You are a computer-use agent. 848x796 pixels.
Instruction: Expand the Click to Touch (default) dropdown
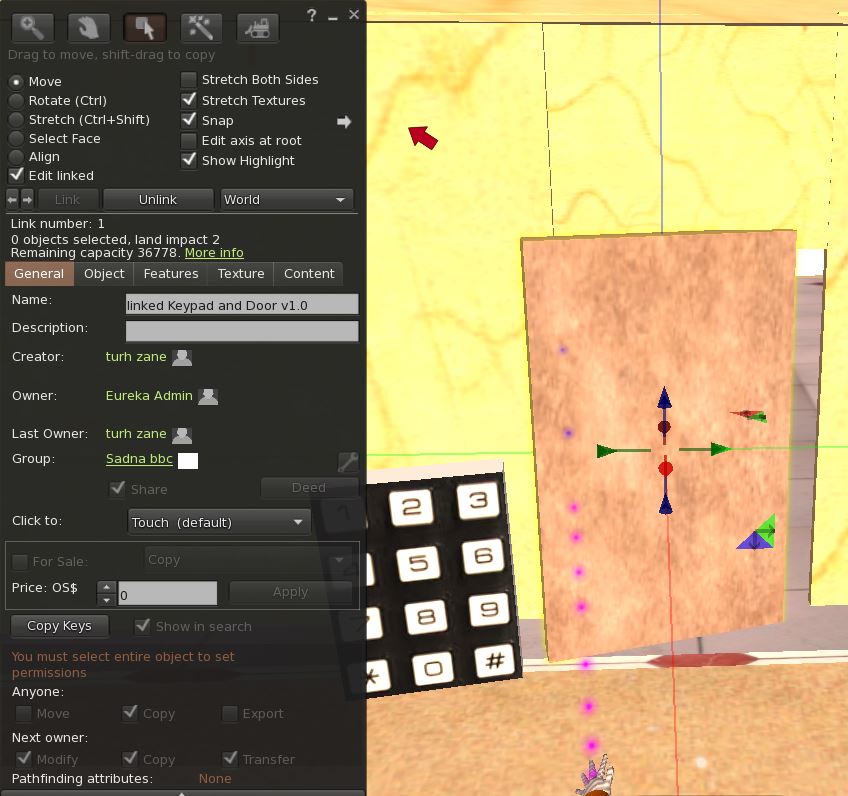[x=219, y=522]
